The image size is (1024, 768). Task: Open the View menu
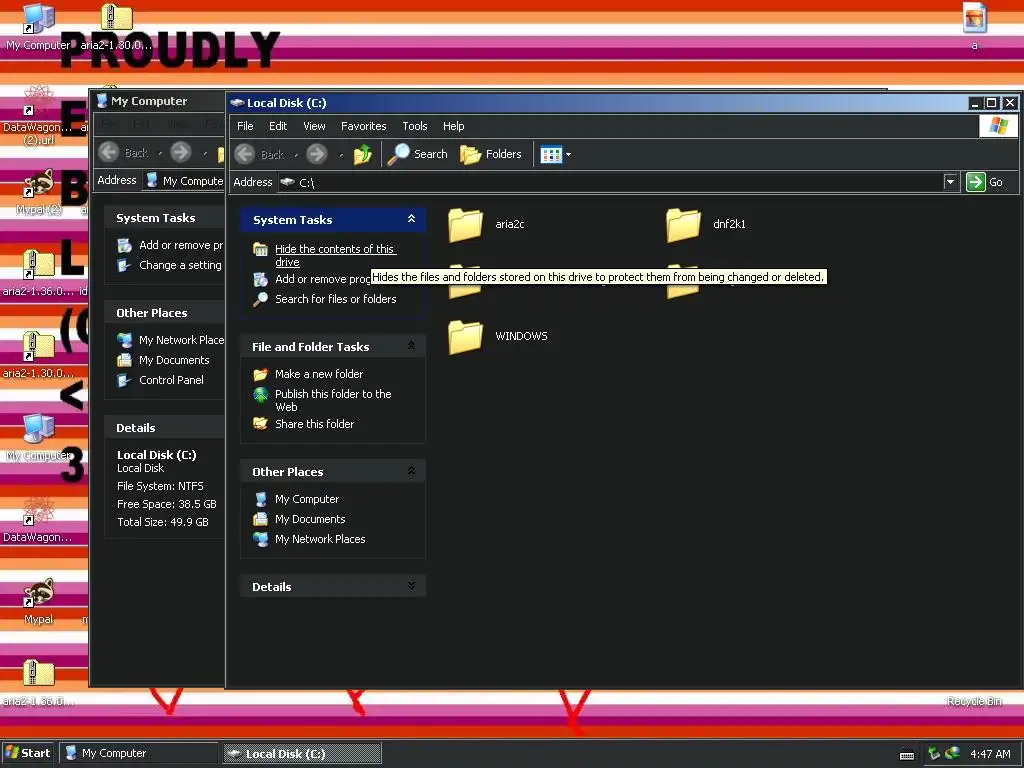(314, 126)
